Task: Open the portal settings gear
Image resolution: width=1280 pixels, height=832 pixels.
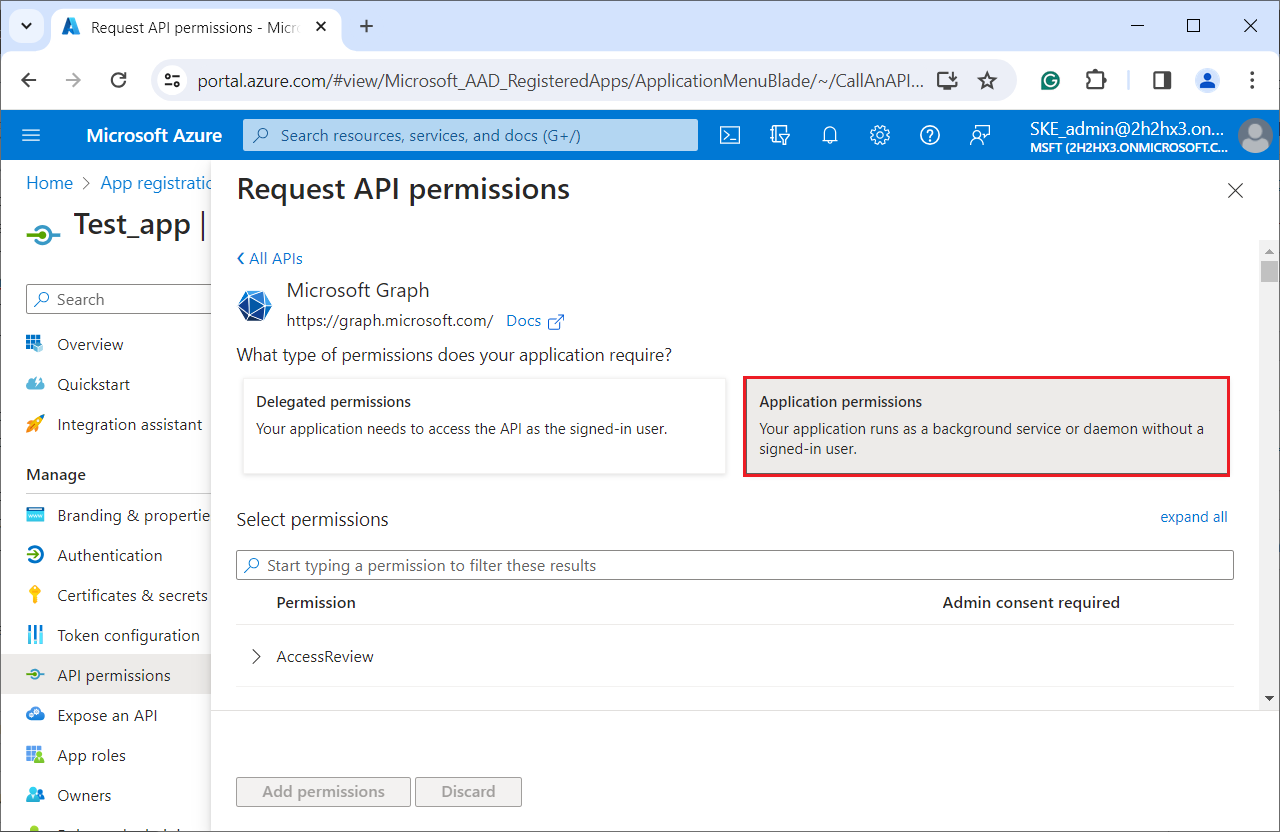Action: point(880,135)
